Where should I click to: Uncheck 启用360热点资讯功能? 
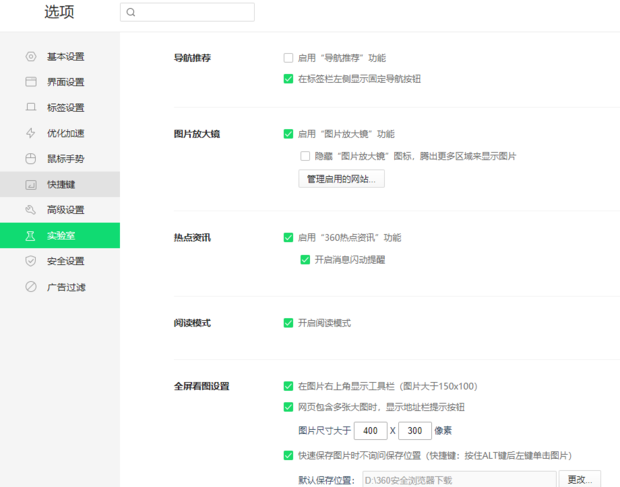(288, 238)
